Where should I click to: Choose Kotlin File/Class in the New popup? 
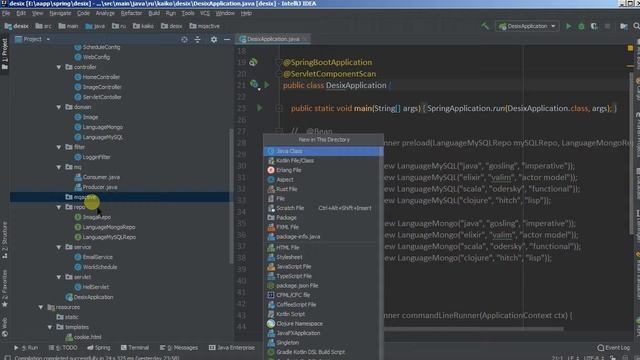[x=322, y=160]
